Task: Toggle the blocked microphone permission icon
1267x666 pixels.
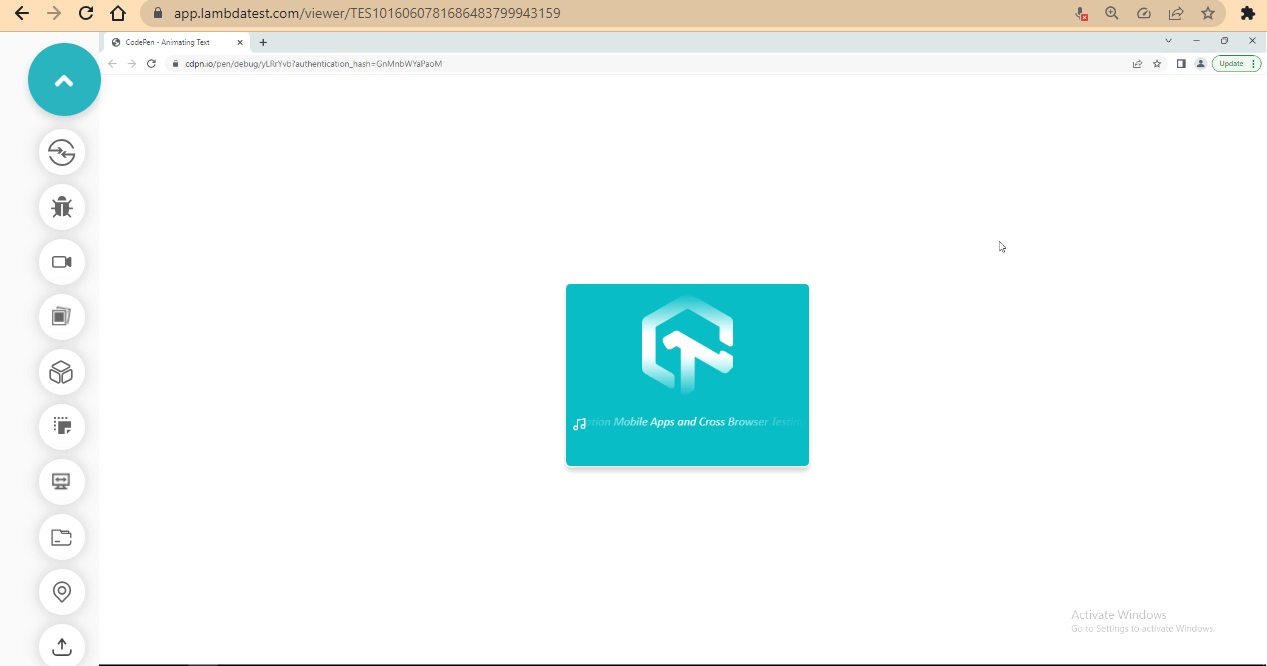Action: 1080,14
